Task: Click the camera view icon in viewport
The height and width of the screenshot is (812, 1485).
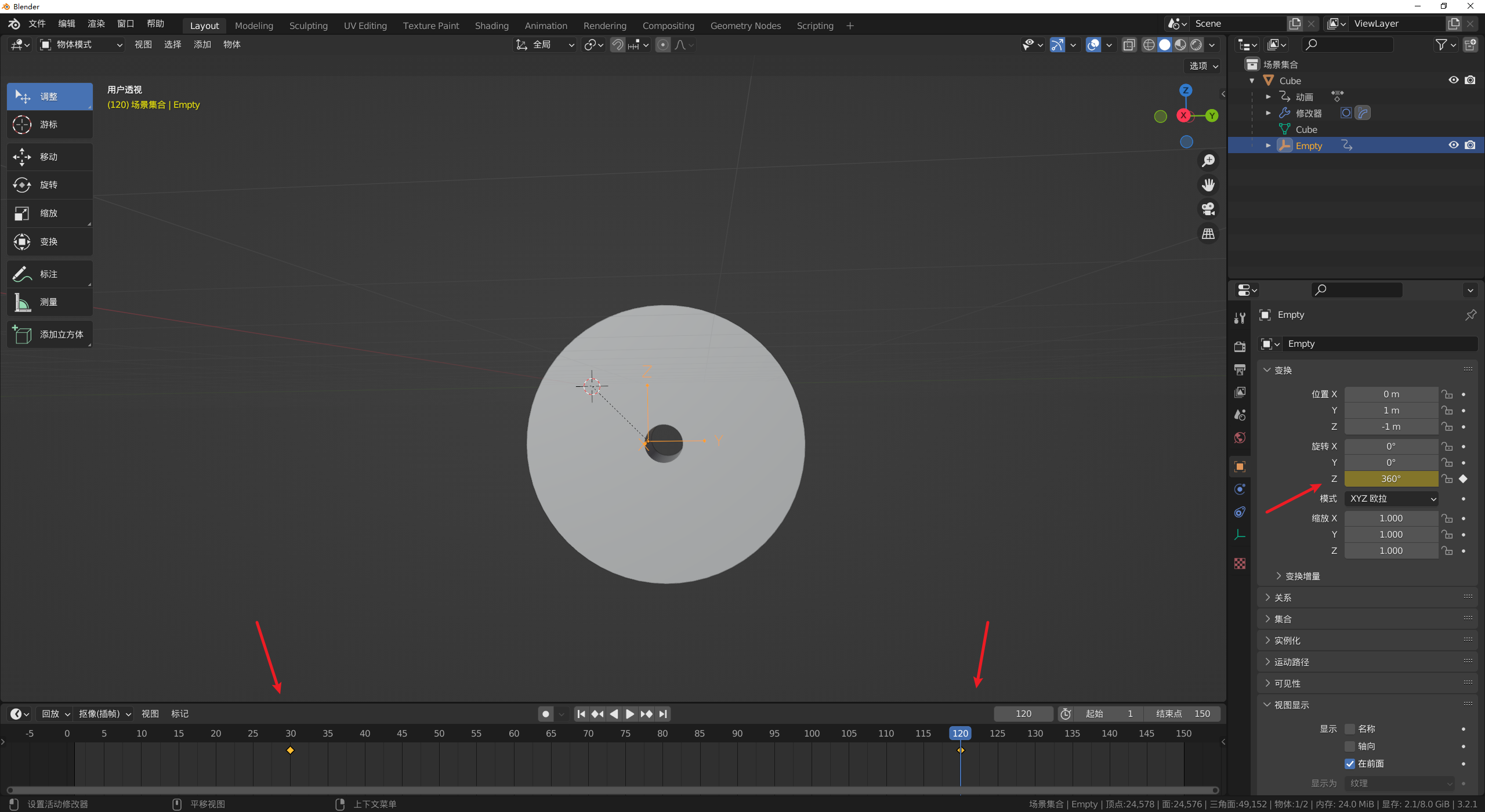Action: pos(1208,209)
